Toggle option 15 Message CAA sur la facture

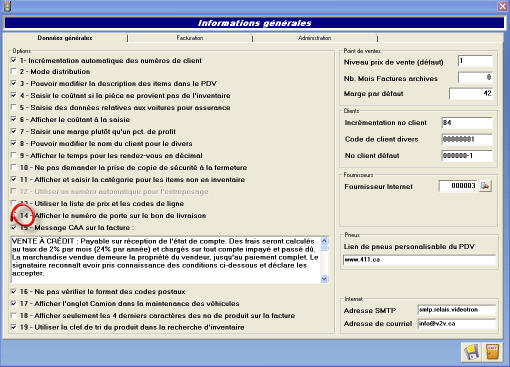[14, 227]
